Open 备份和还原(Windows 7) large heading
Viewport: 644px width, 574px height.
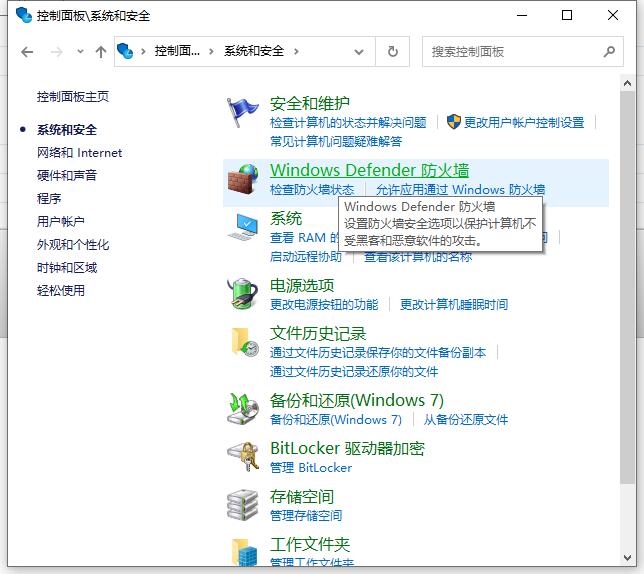click(357, 400)
